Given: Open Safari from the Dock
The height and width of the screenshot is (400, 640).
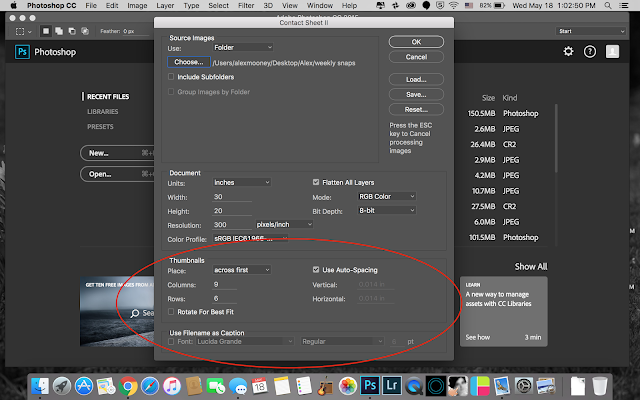Looking at the screenshot, I should click(x=150, y=386).
